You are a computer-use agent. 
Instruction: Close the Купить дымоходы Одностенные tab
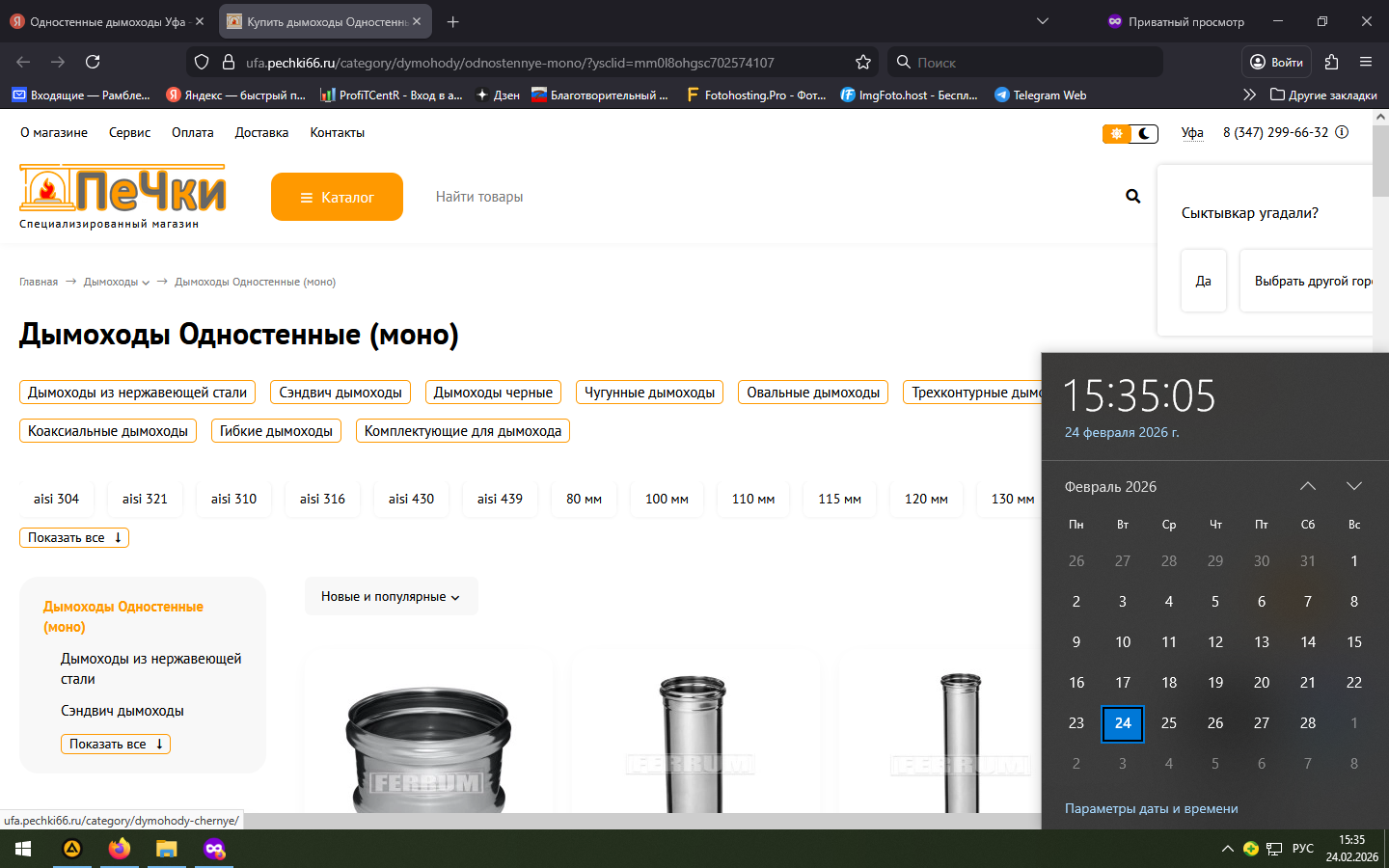coord(417,21)
